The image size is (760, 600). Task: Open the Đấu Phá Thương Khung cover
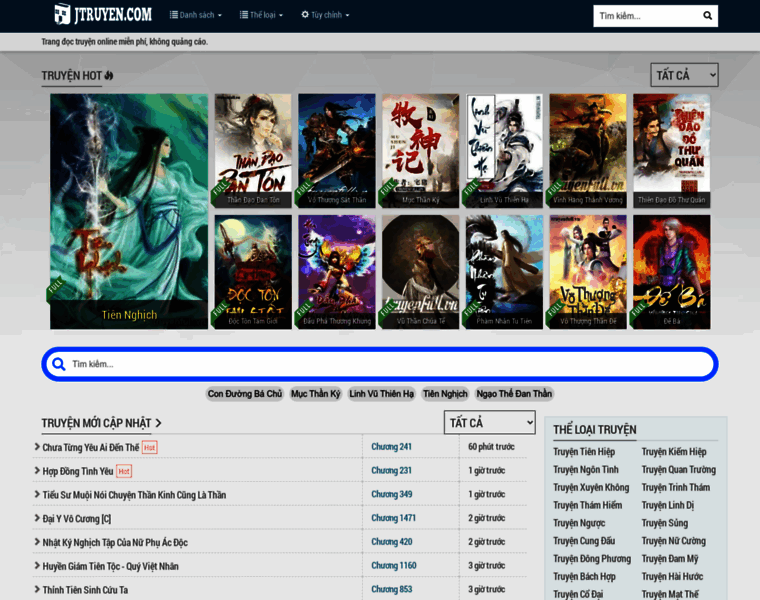pyautogui.click(x=337, y=272)
